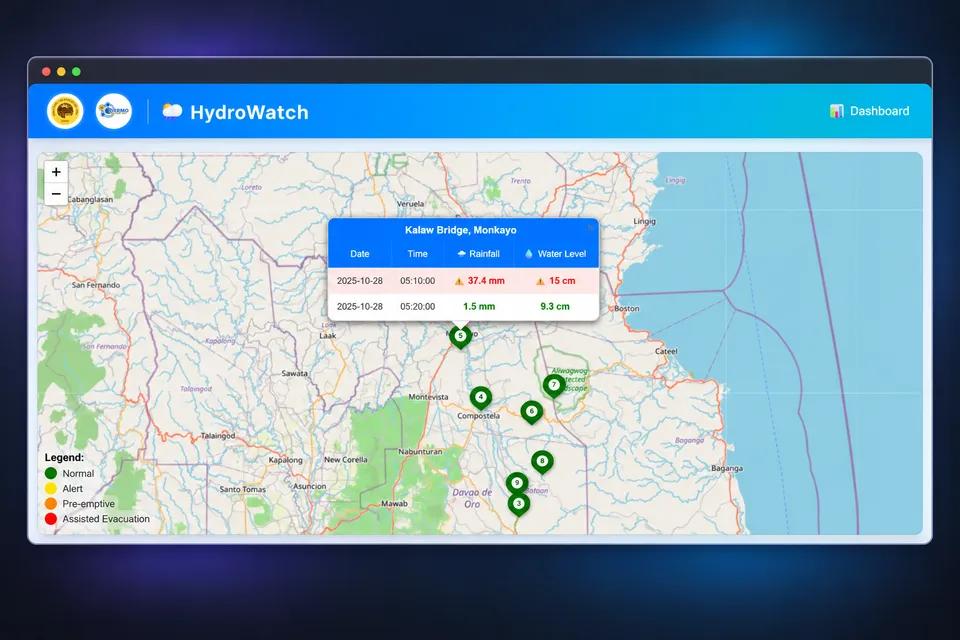Click the 1.5 mm rainfall value

pyautogui.click(x=479, y=306)
